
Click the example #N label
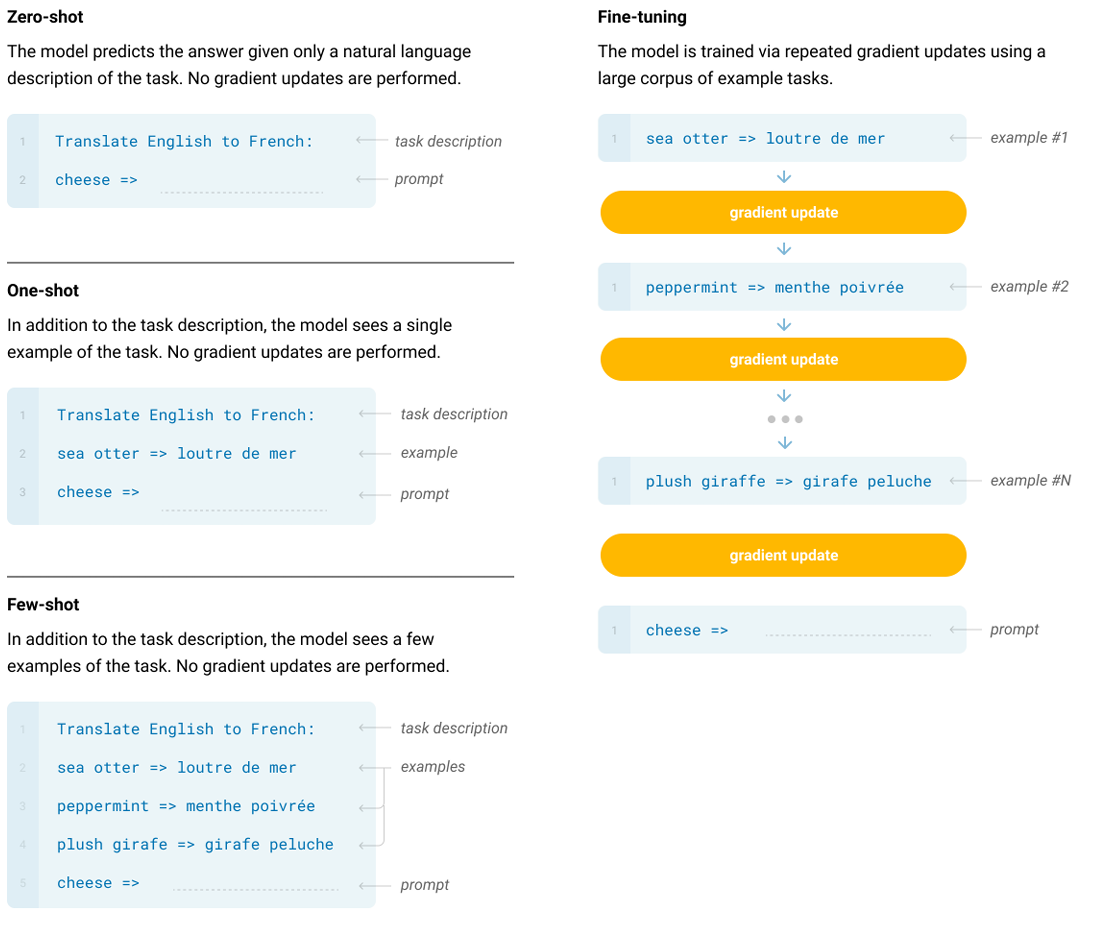(1030, 481)
